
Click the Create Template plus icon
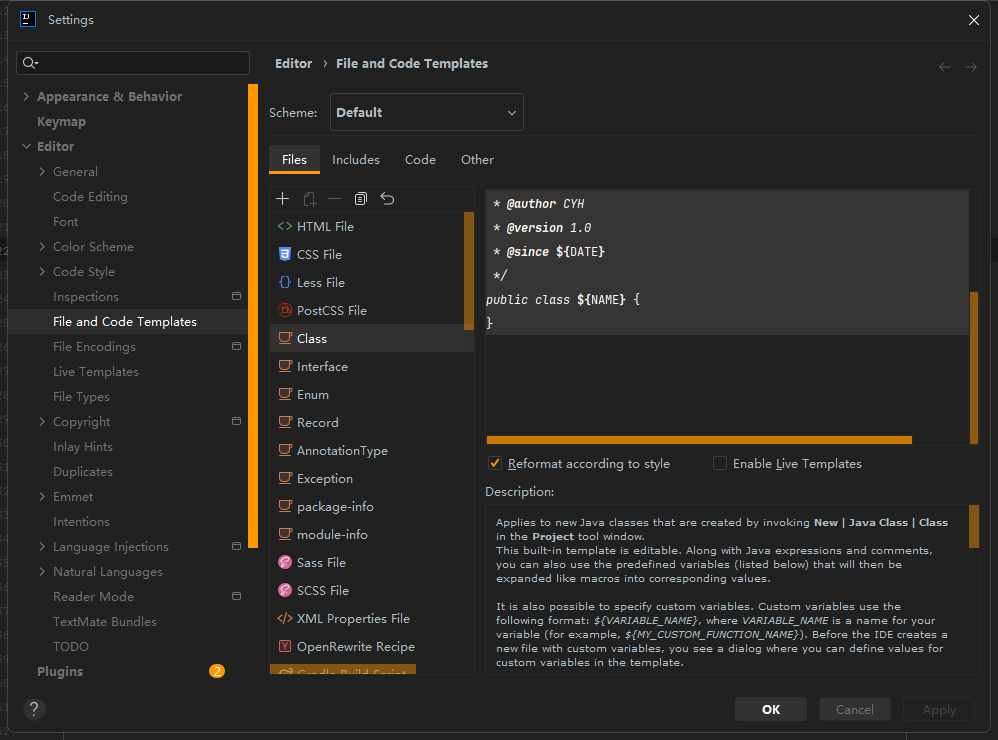click(283, 199)
